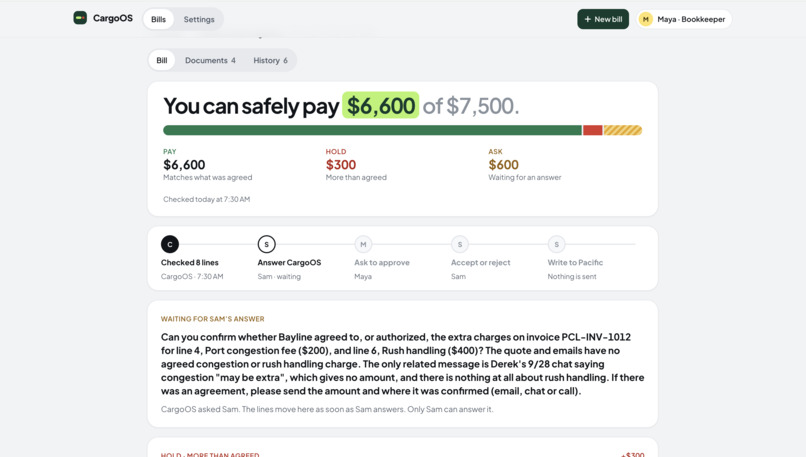The width and height of the screenshot is (806, 457).
Task: Switch to the Documents 4 tab
Action: [210, 60]
